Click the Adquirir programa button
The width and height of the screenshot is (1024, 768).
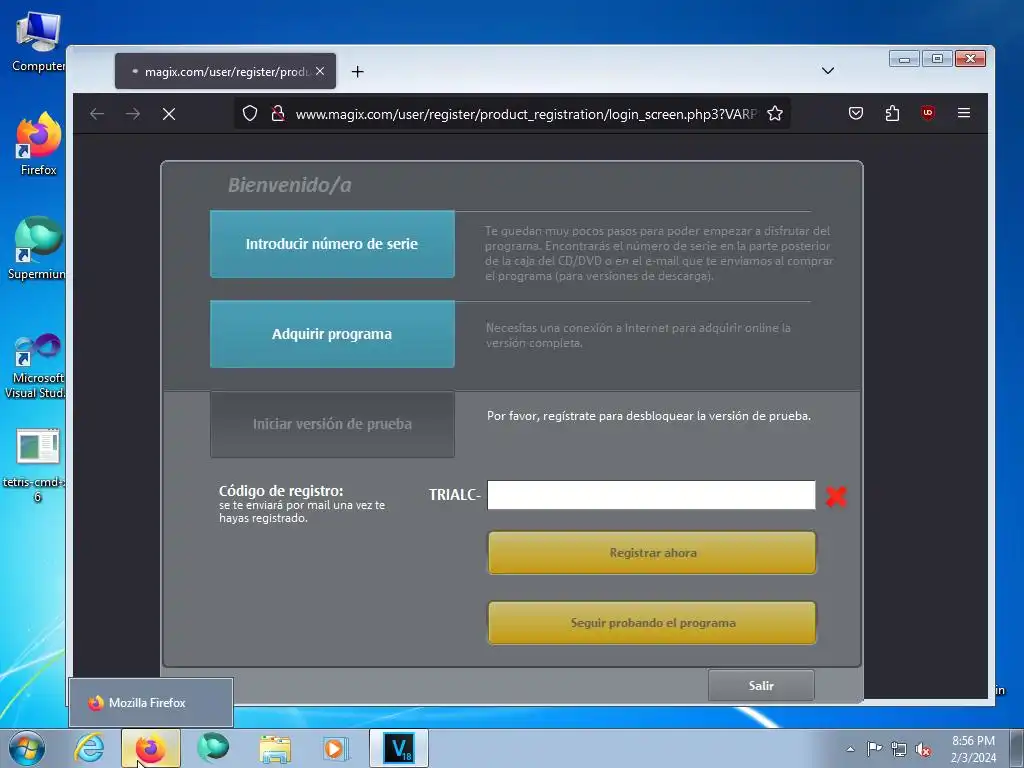(x=332, y=334)
